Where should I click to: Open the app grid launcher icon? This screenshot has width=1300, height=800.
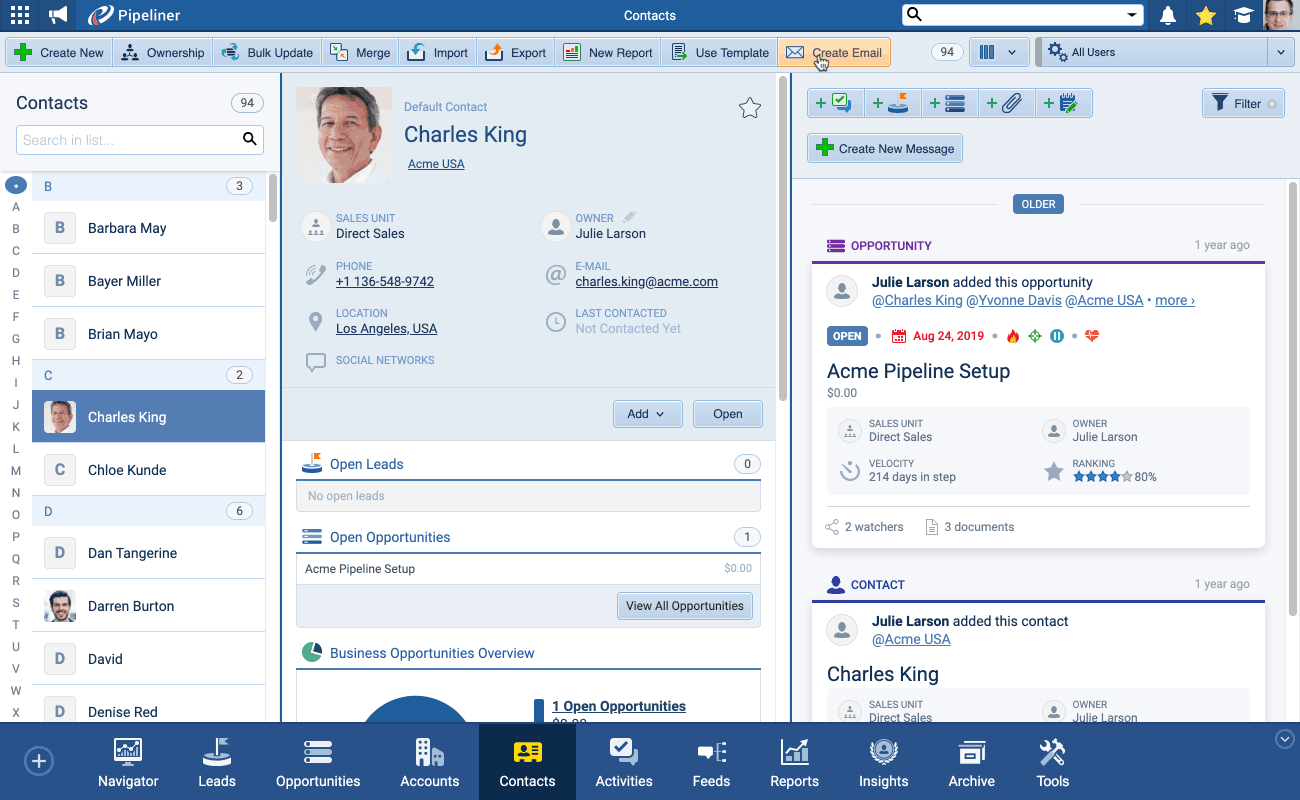tap(20, 15)
